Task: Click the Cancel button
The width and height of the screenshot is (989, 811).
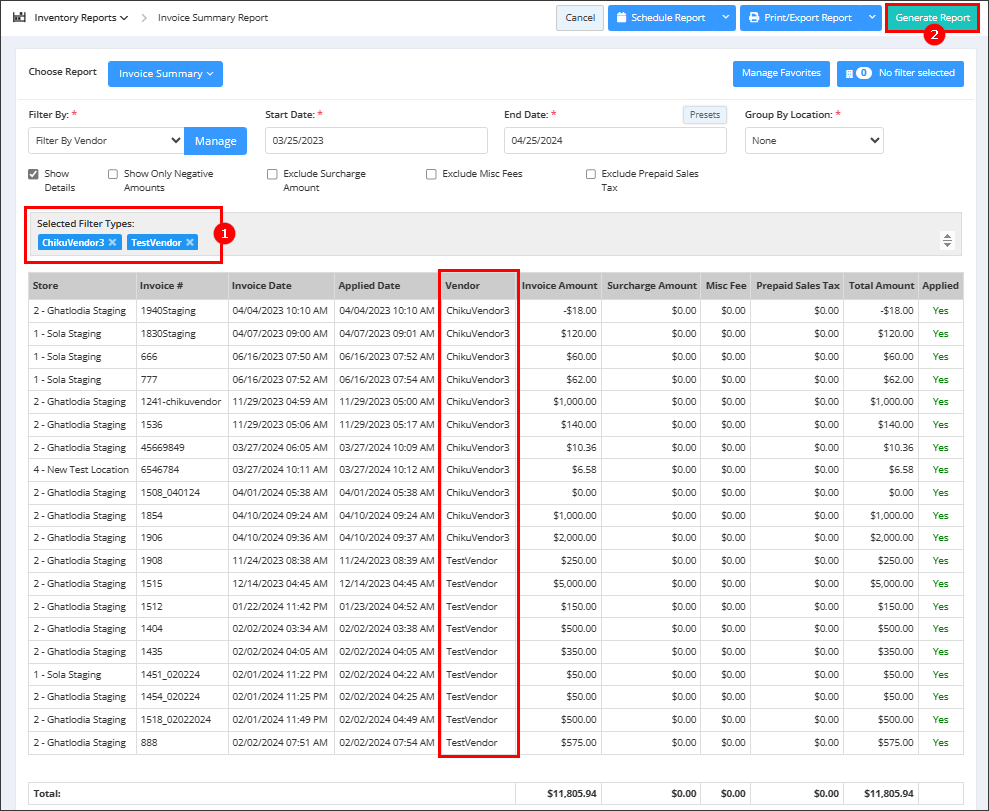Action: [580, 18]
